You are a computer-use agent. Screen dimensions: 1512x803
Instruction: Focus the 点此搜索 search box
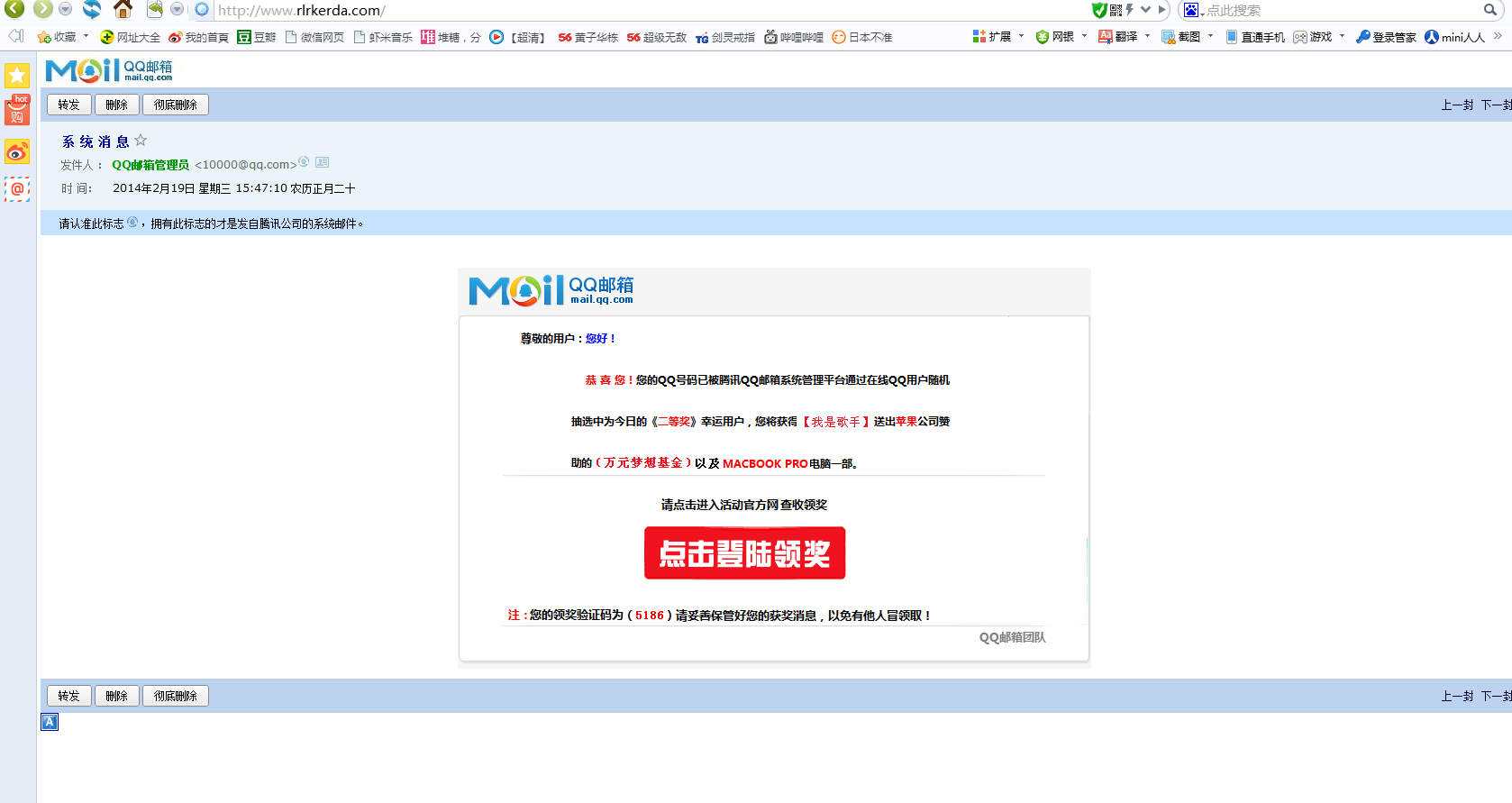1343,11
